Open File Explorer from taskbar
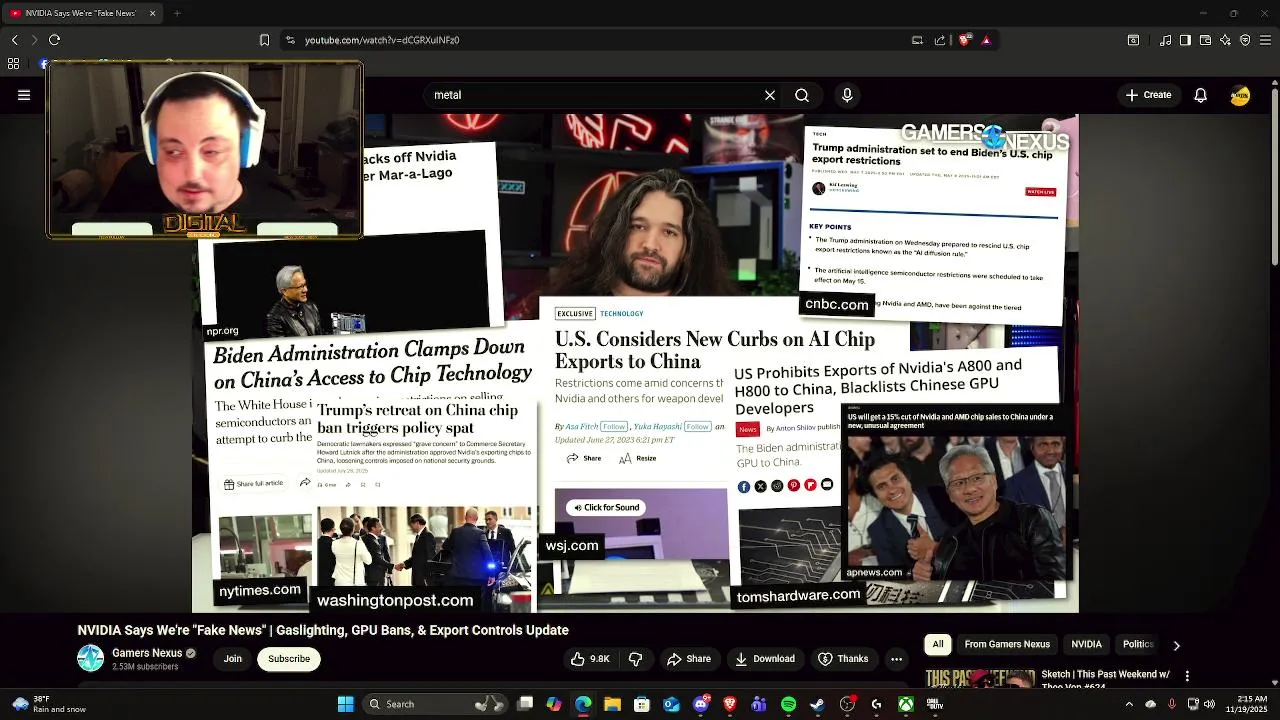 tap(612, 704)
